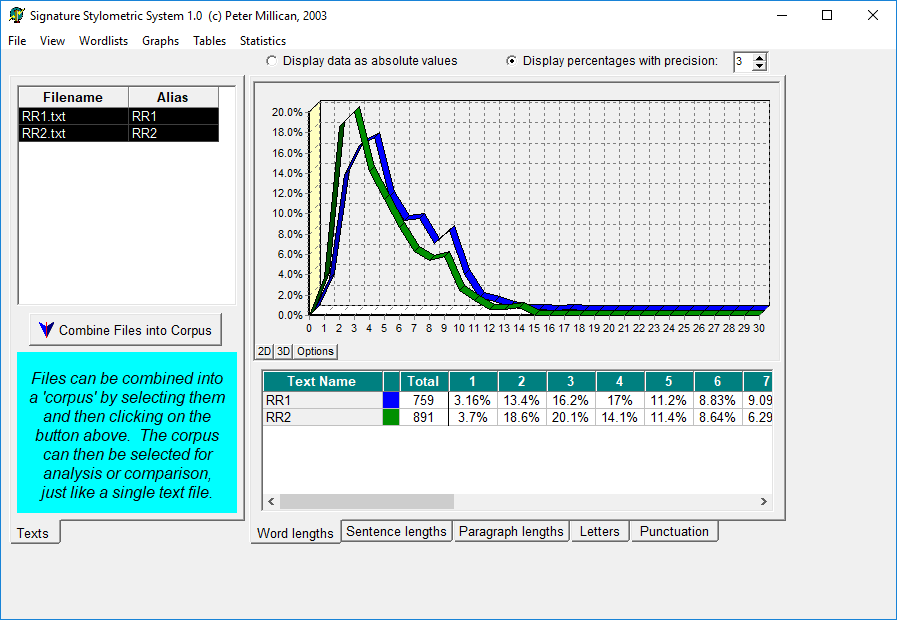897x620 pixels.
Task: Close the Signature window
Action: click(872, 15)
